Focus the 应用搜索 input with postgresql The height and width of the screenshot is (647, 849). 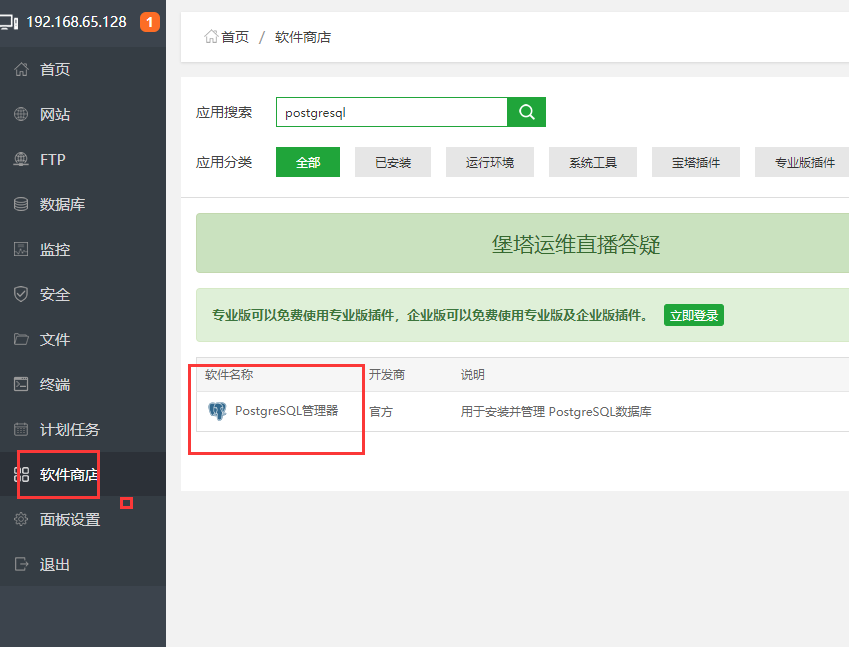[x=391, y=112]
